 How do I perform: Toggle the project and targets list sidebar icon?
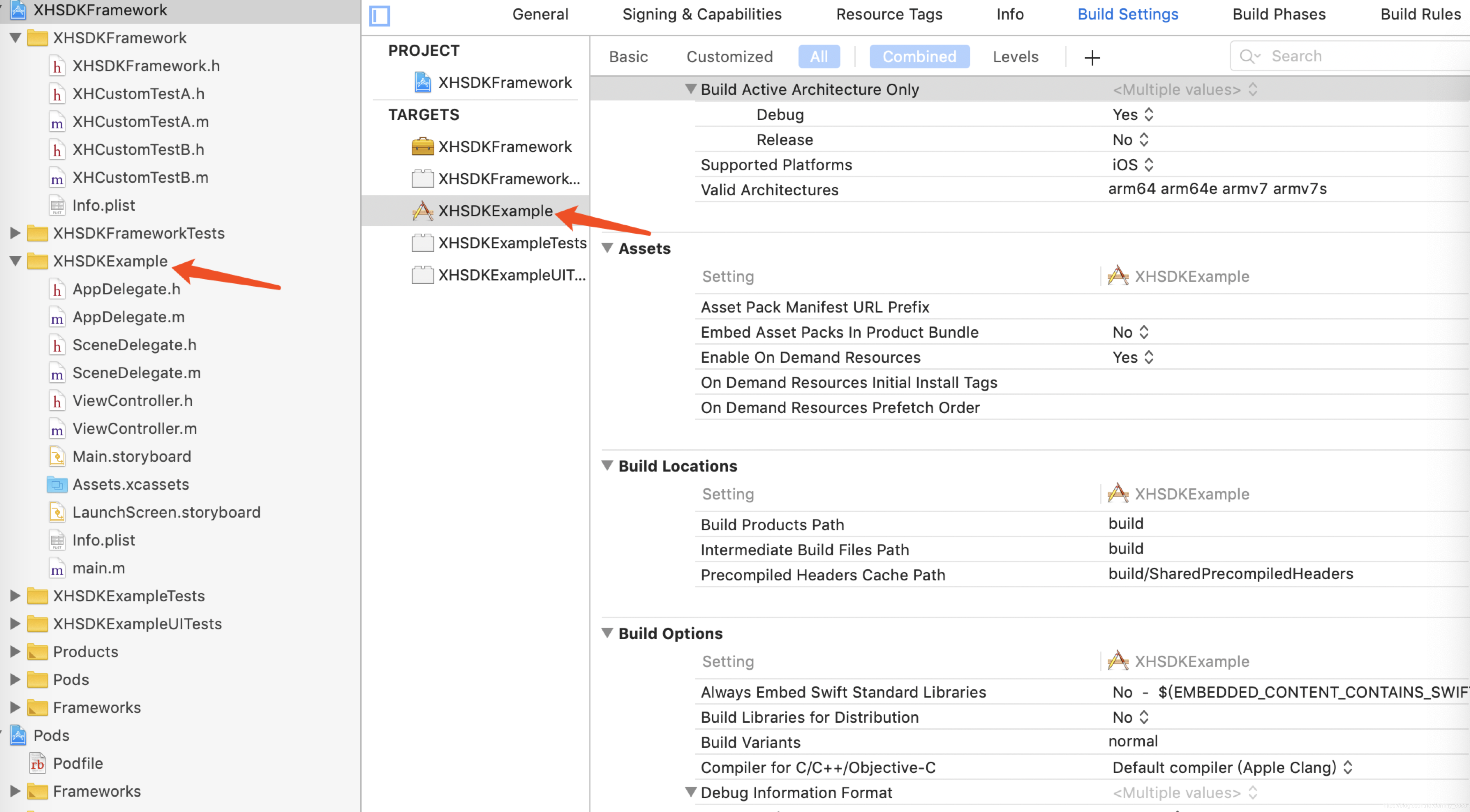click(379, 15)
